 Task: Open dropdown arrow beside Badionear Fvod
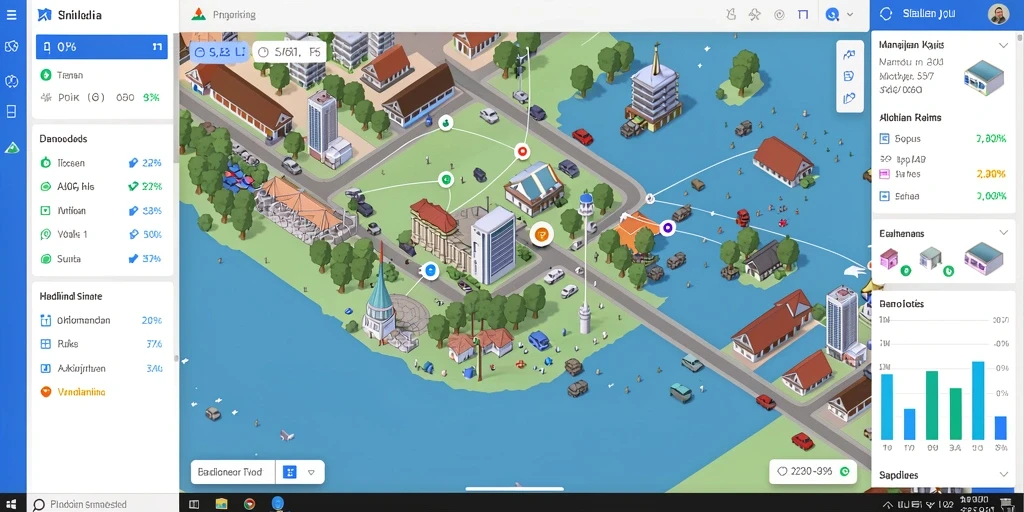coord(312,472)
